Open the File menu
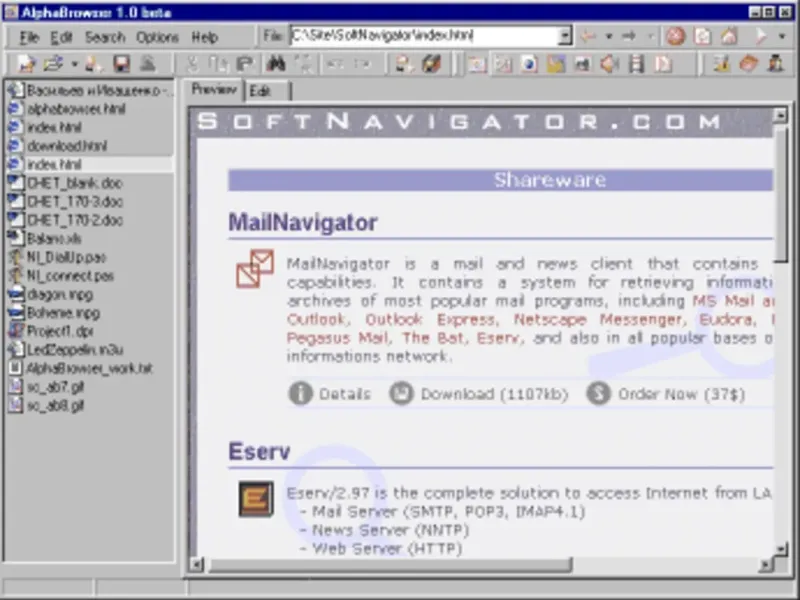800x600 pixels. pyautogui.click(x=29, y=37)
